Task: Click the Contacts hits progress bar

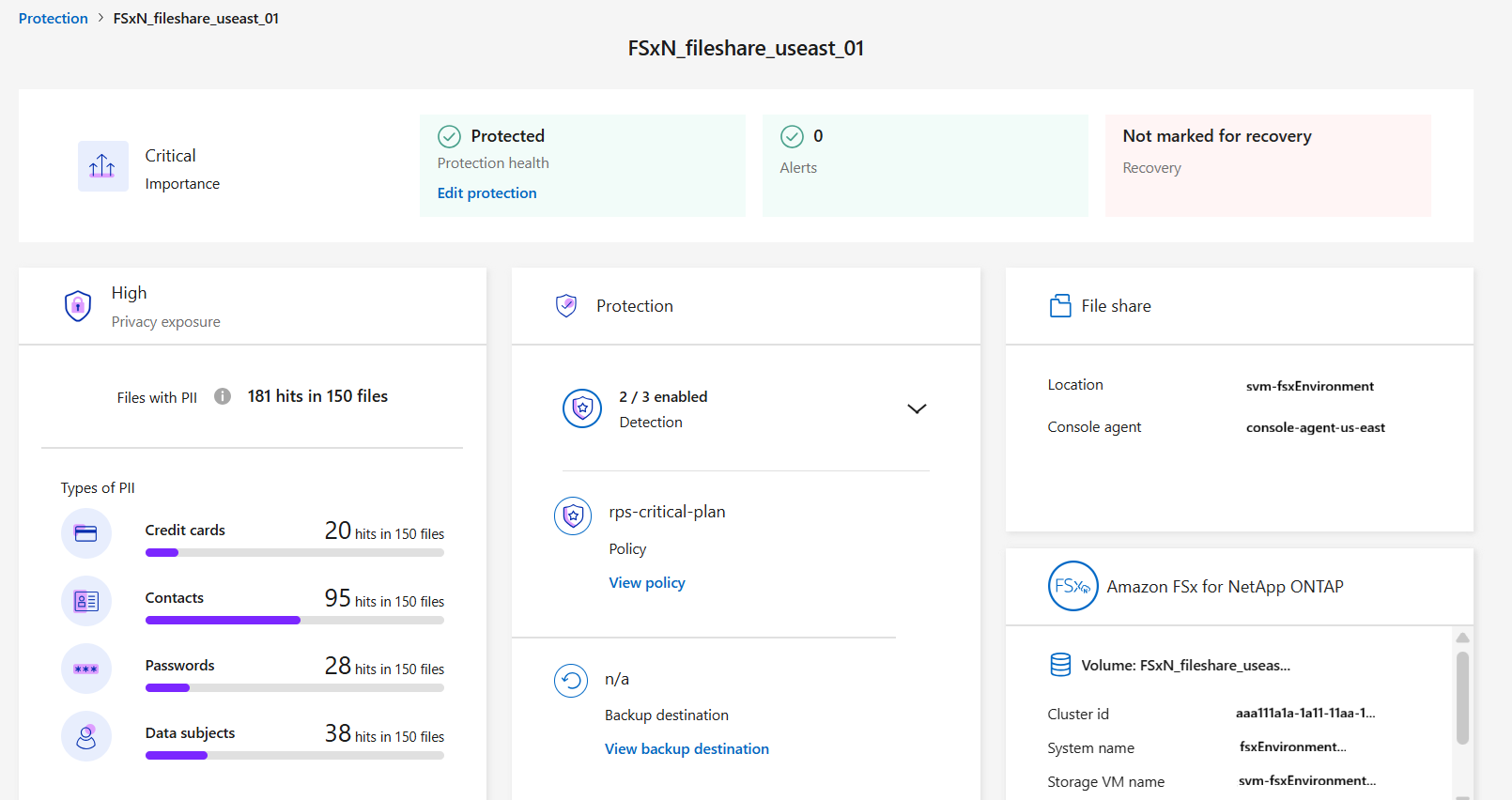Action: [x=294, y=620]
